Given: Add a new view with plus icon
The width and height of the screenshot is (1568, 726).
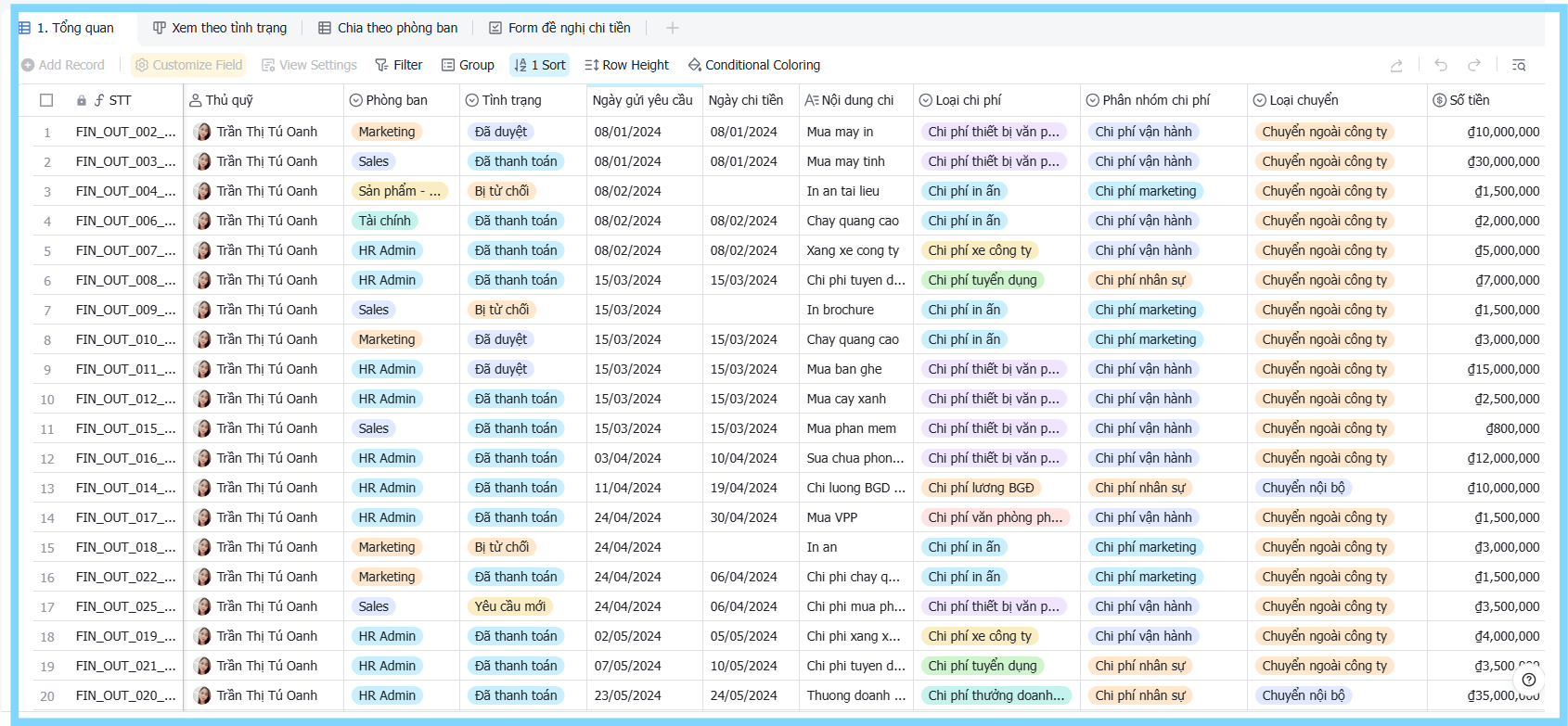Looking at the screenshot, I should click(x=673, y=28).
